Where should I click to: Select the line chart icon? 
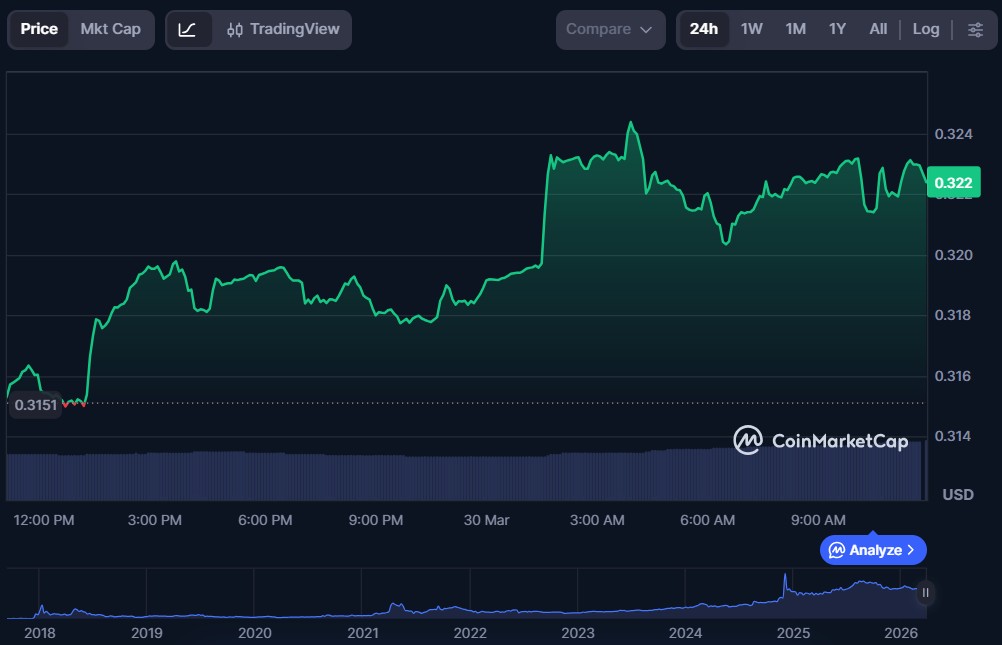click(x=188, y=29)
